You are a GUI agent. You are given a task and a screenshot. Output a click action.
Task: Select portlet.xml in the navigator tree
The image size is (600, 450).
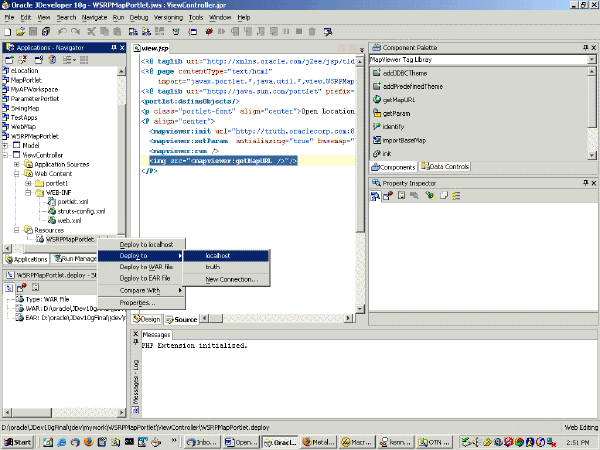68,202
